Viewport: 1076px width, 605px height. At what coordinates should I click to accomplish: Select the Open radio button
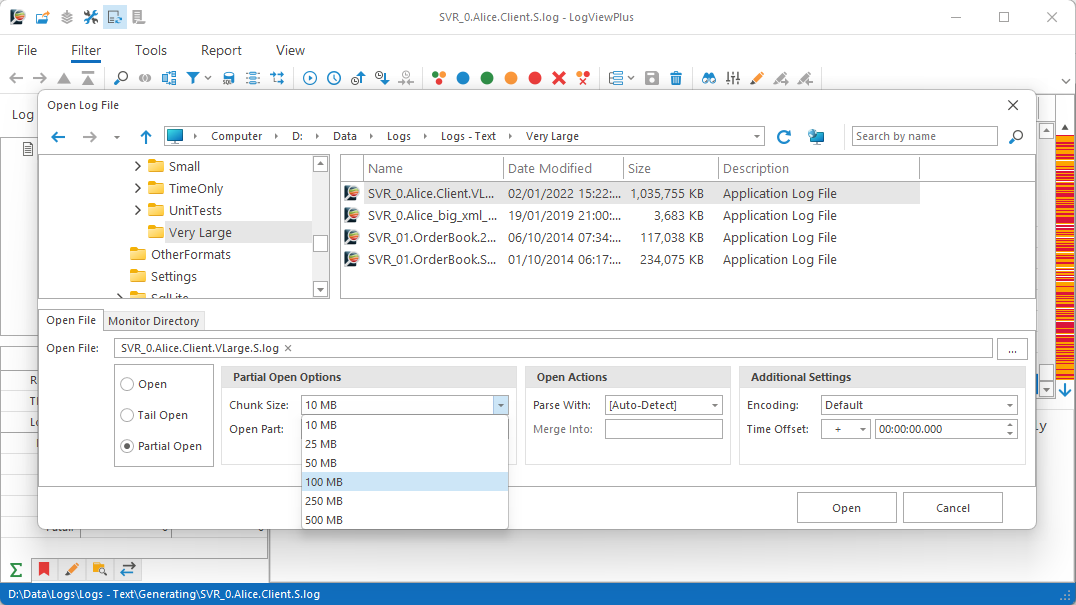tap(127, 384)
